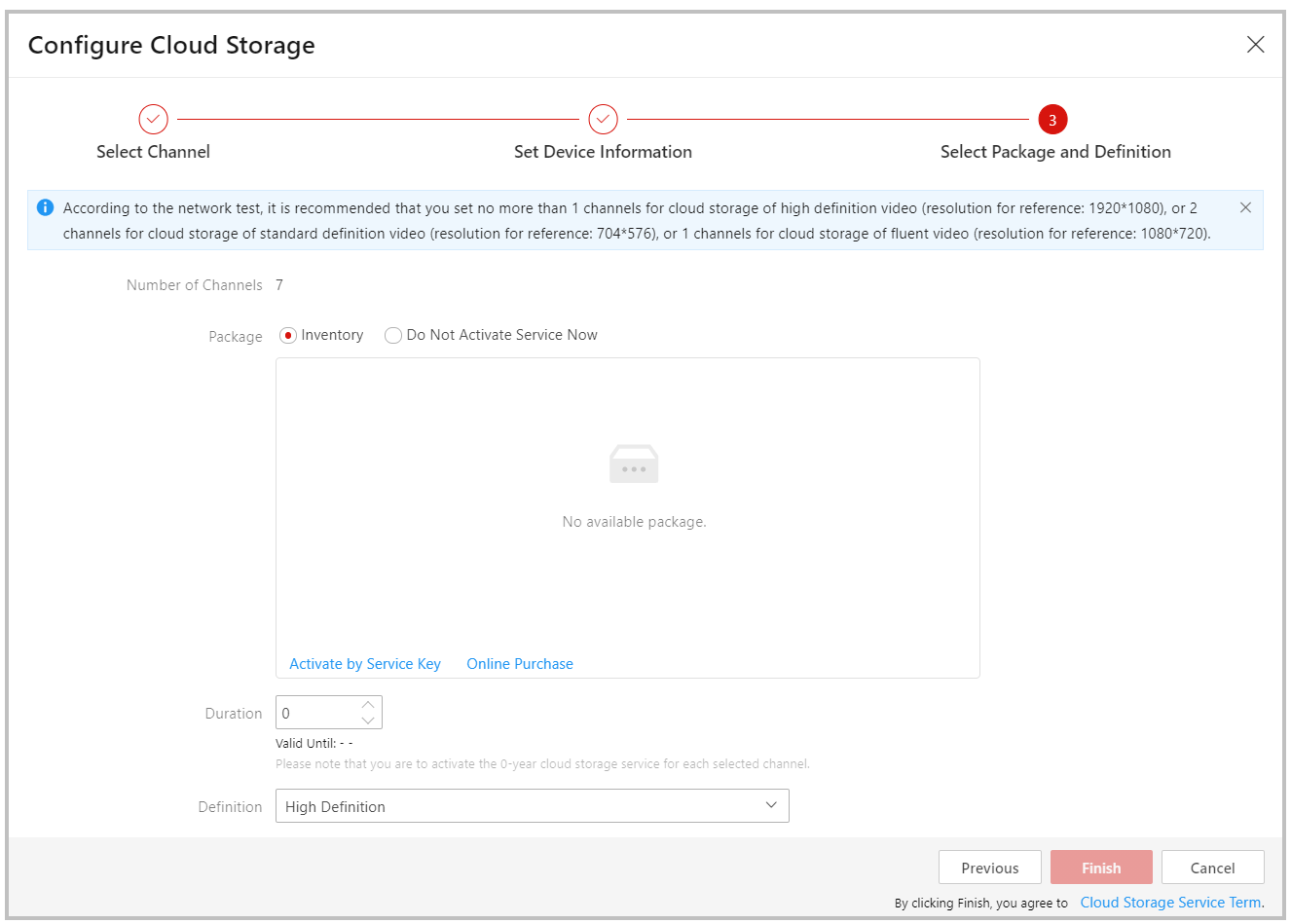The image size is (1291, 924).
Task: Cancel the cloud storage configuration
Action: (1213, 868)
